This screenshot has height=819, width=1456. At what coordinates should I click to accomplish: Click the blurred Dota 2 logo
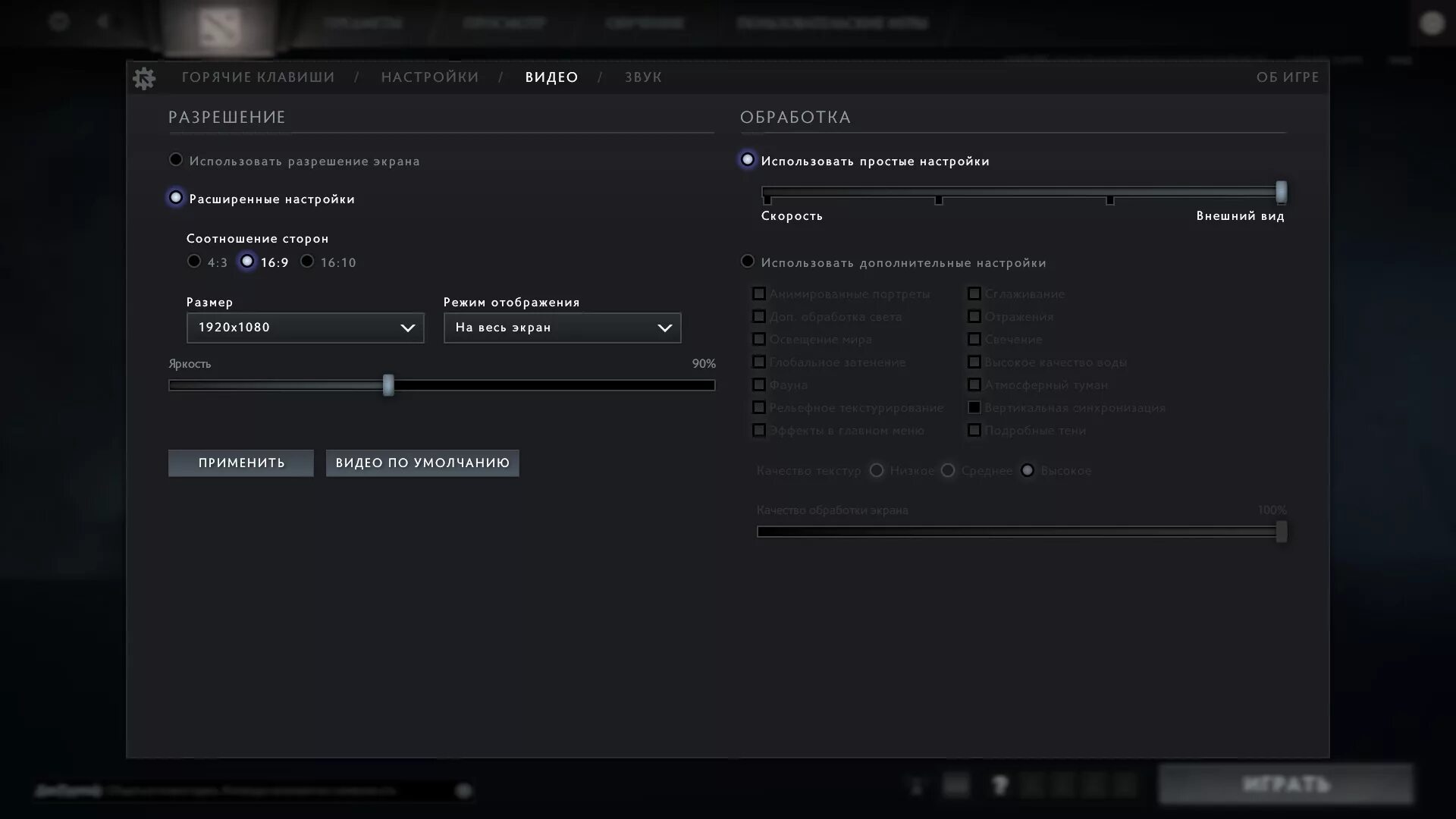point(218,27)
